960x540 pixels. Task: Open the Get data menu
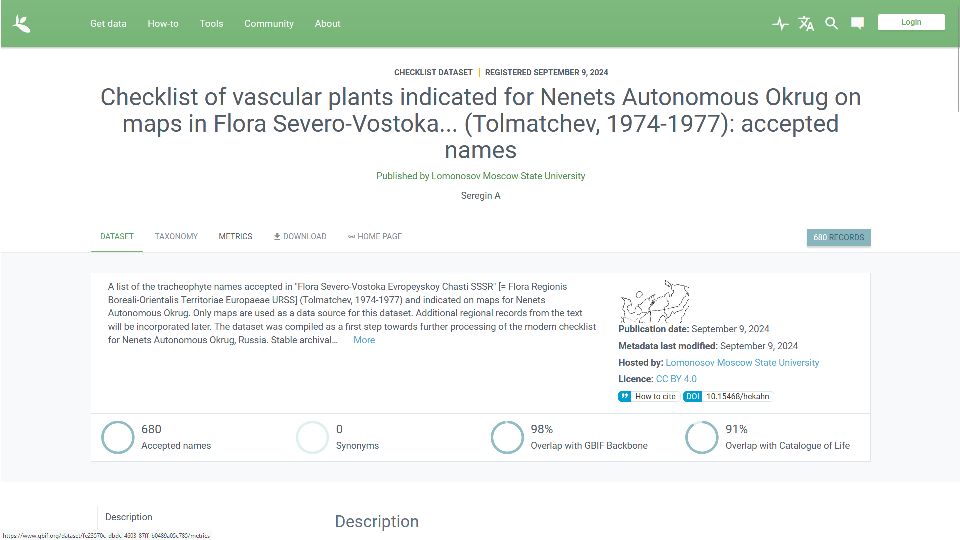tap(108, 24)
